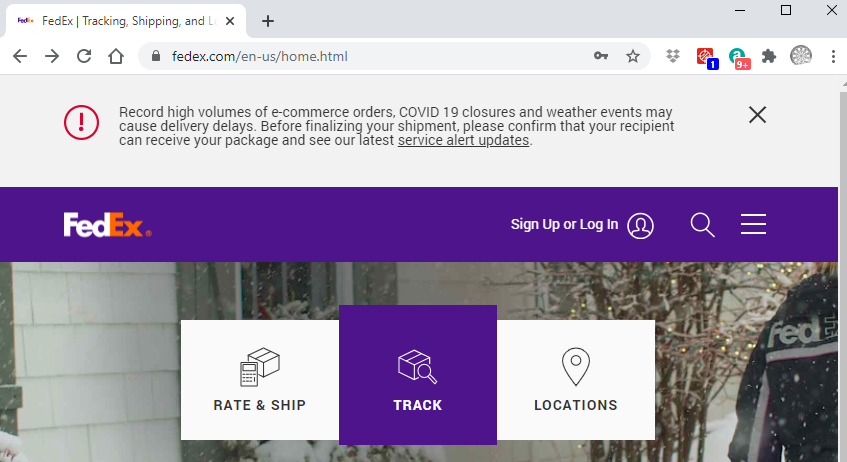Viewport: 847px width, 462px height.
Task: Select the Track tile
Action: click(418, 375)
